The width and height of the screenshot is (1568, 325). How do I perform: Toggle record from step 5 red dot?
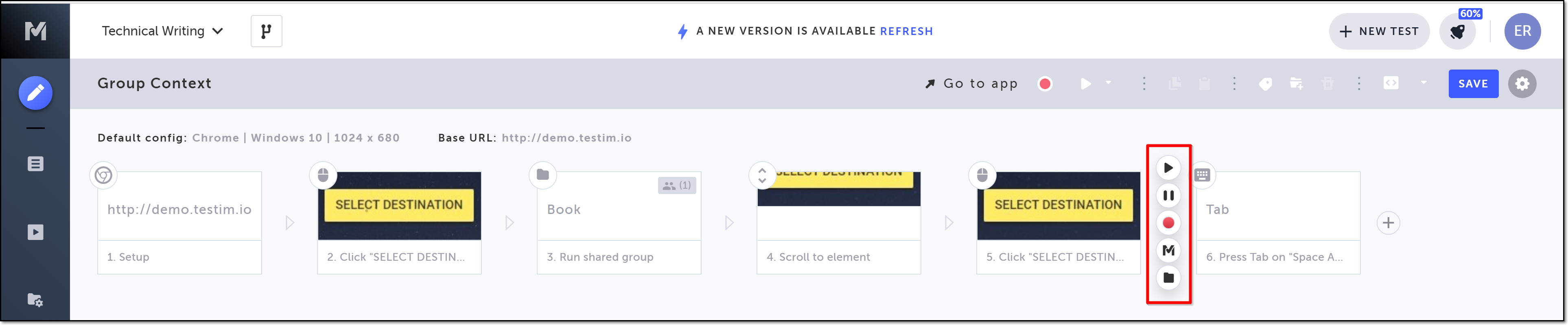pos(1168,223)
